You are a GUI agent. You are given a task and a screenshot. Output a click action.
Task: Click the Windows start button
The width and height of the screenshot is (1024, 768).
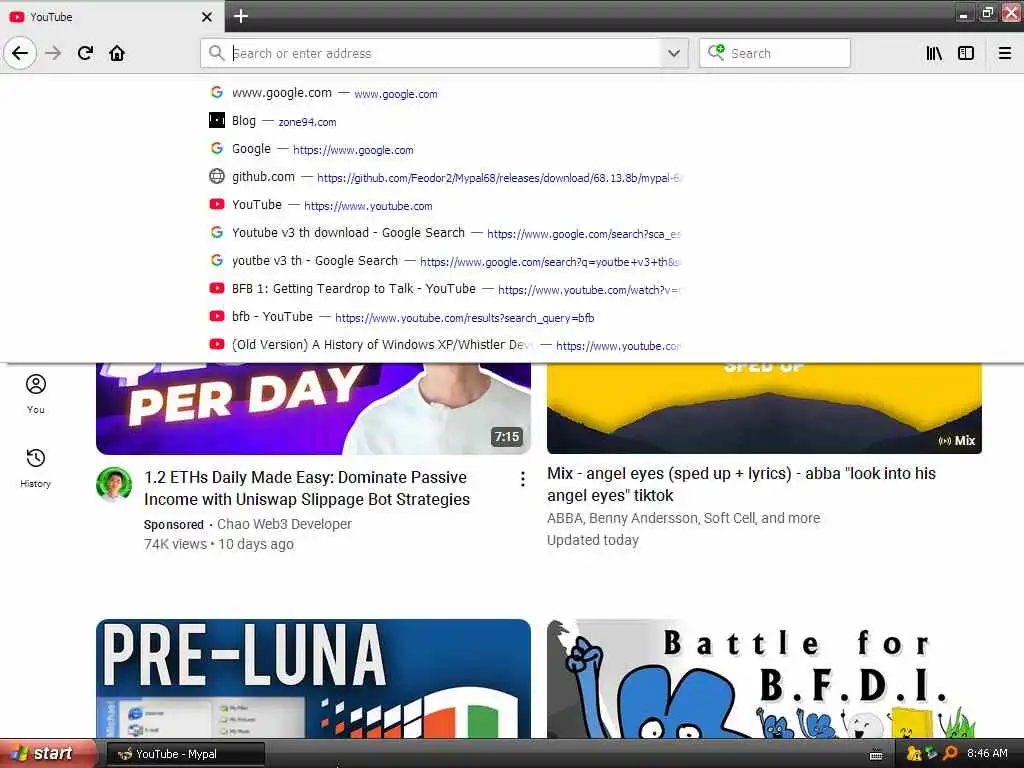[x=48, y=754]
